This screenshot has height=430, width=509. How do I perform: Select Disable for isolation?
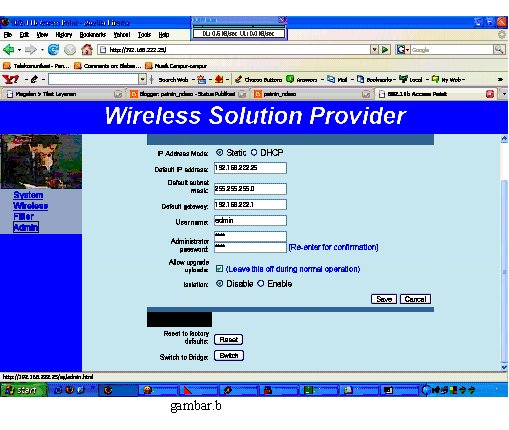[x=219, y=283]
